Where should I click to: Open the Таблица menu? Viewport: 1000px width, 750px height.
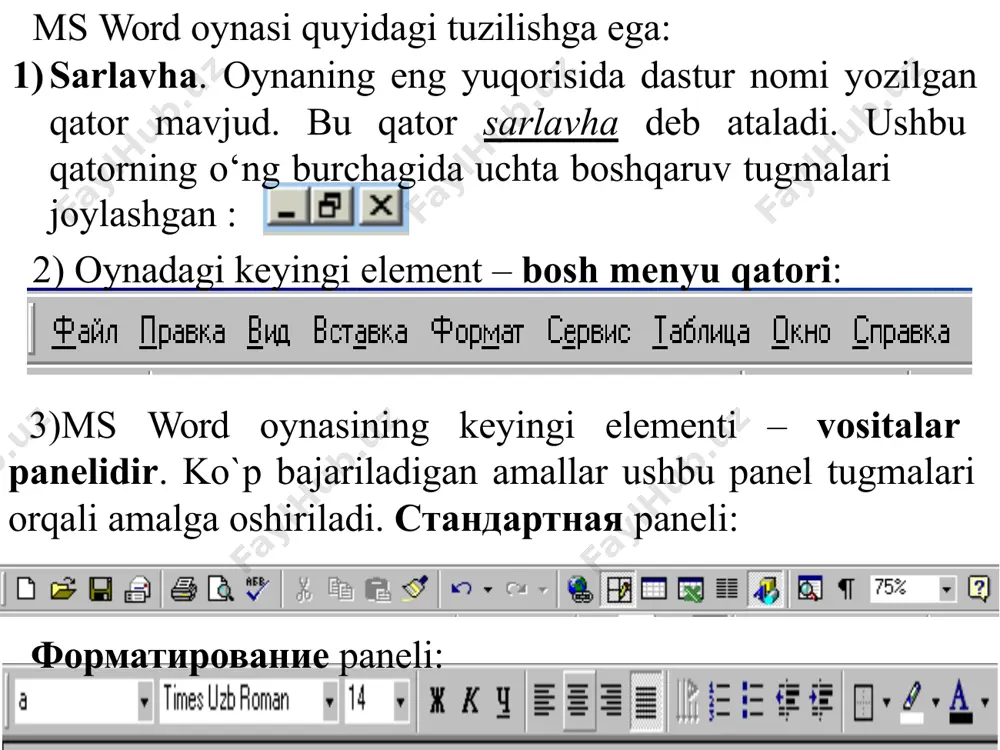click(x=701, y=332)
